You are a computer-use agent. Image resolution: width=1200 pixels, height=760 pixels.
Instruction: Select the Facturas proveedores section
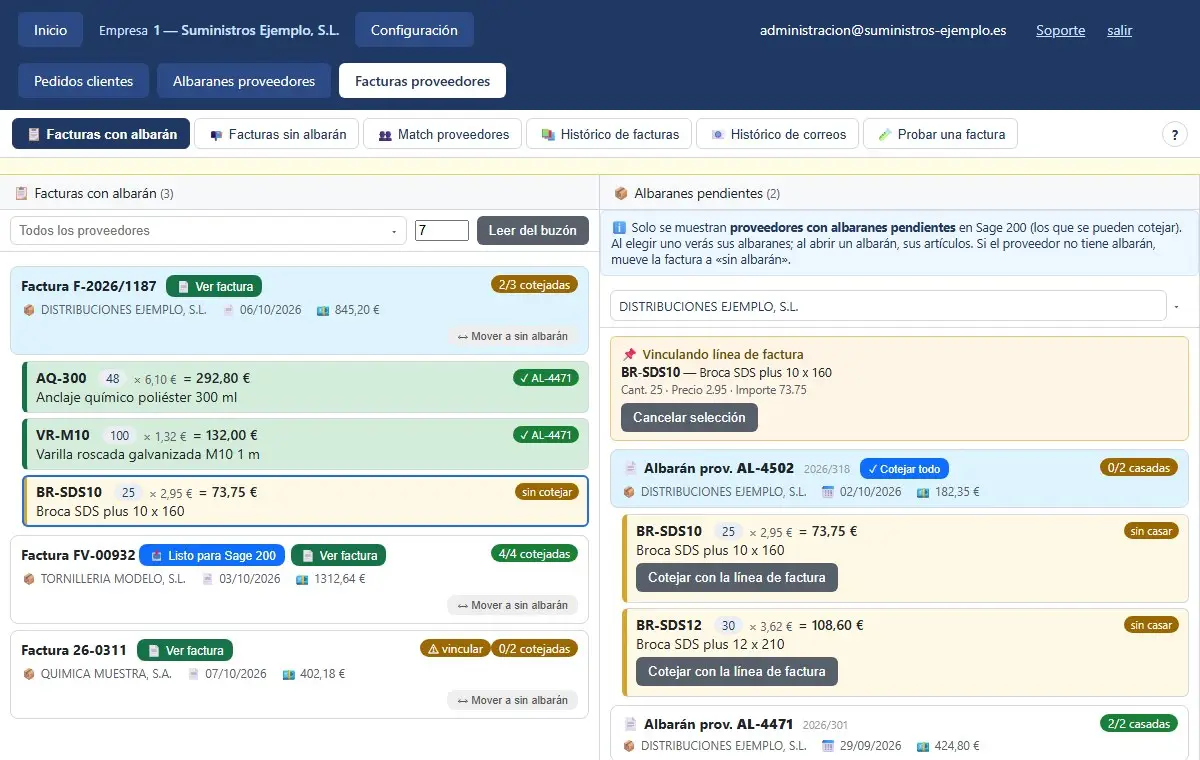422,81
